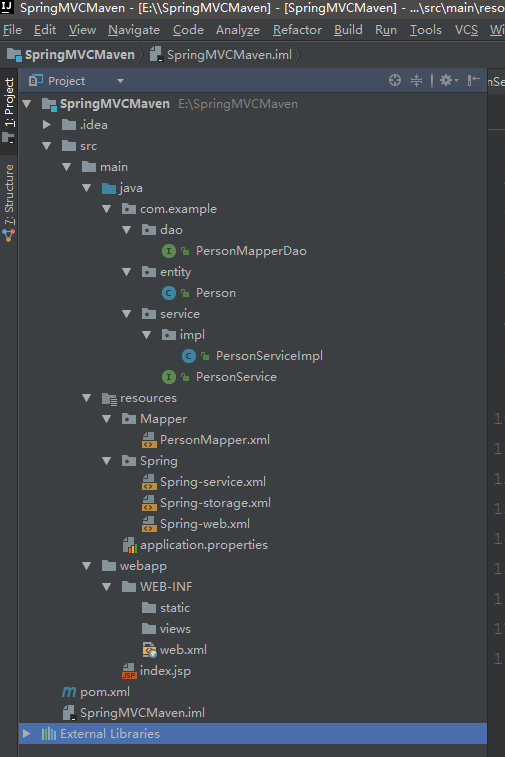Click the Maven pom.xml icon
Screen dimensions: 505x757
coord(69,692)
